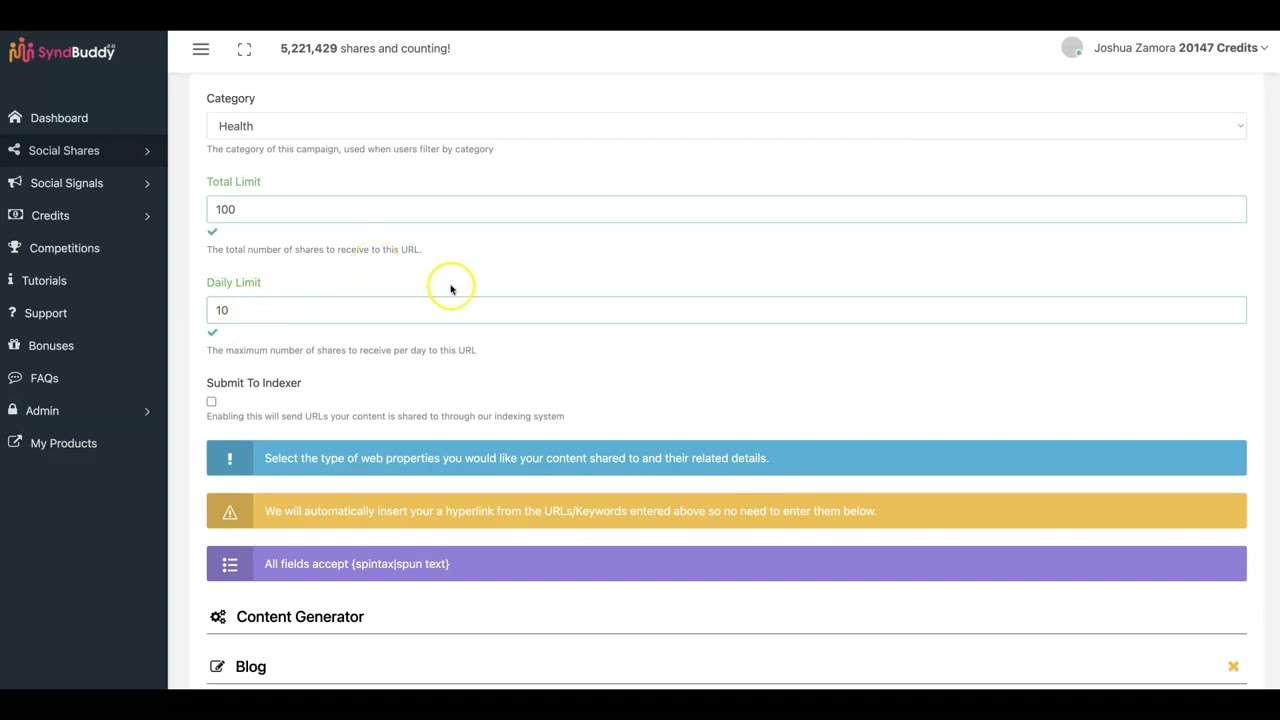Click the Content Generator gears icon
The image size is (1280, 720).
coord(218,617)
